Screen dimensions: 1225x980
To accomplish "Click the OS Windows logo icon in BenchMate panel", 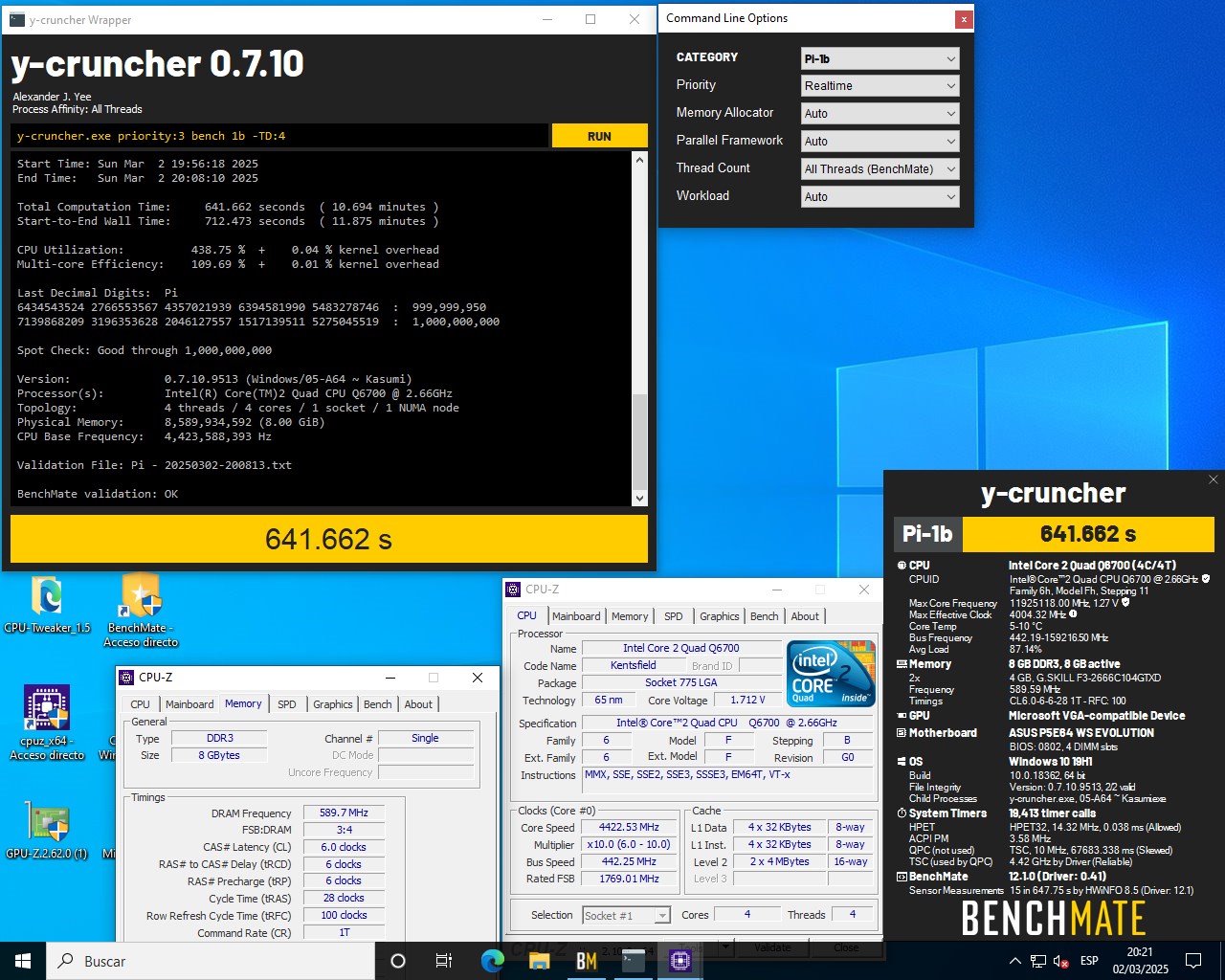I will [x=902, y=762].
